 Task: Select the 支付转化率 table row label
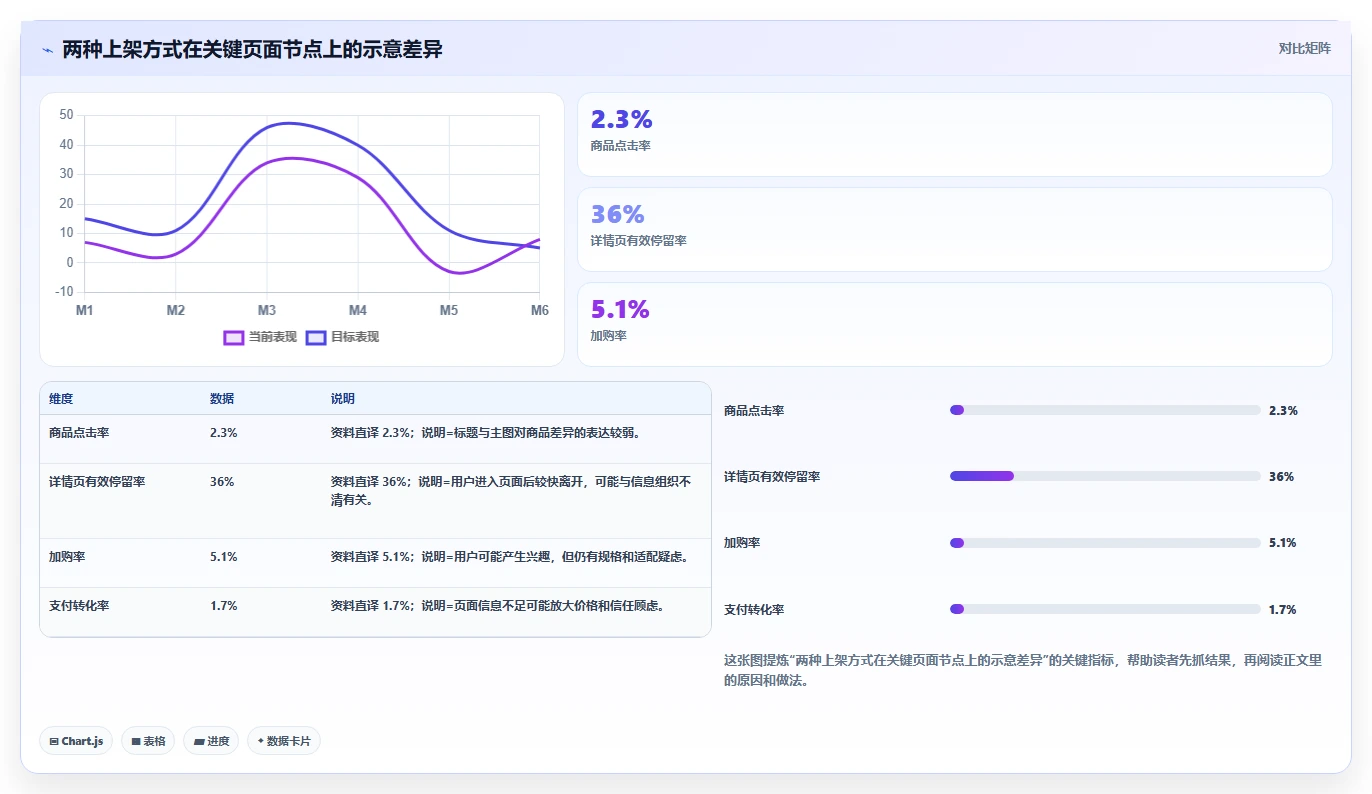click(79, 605)
